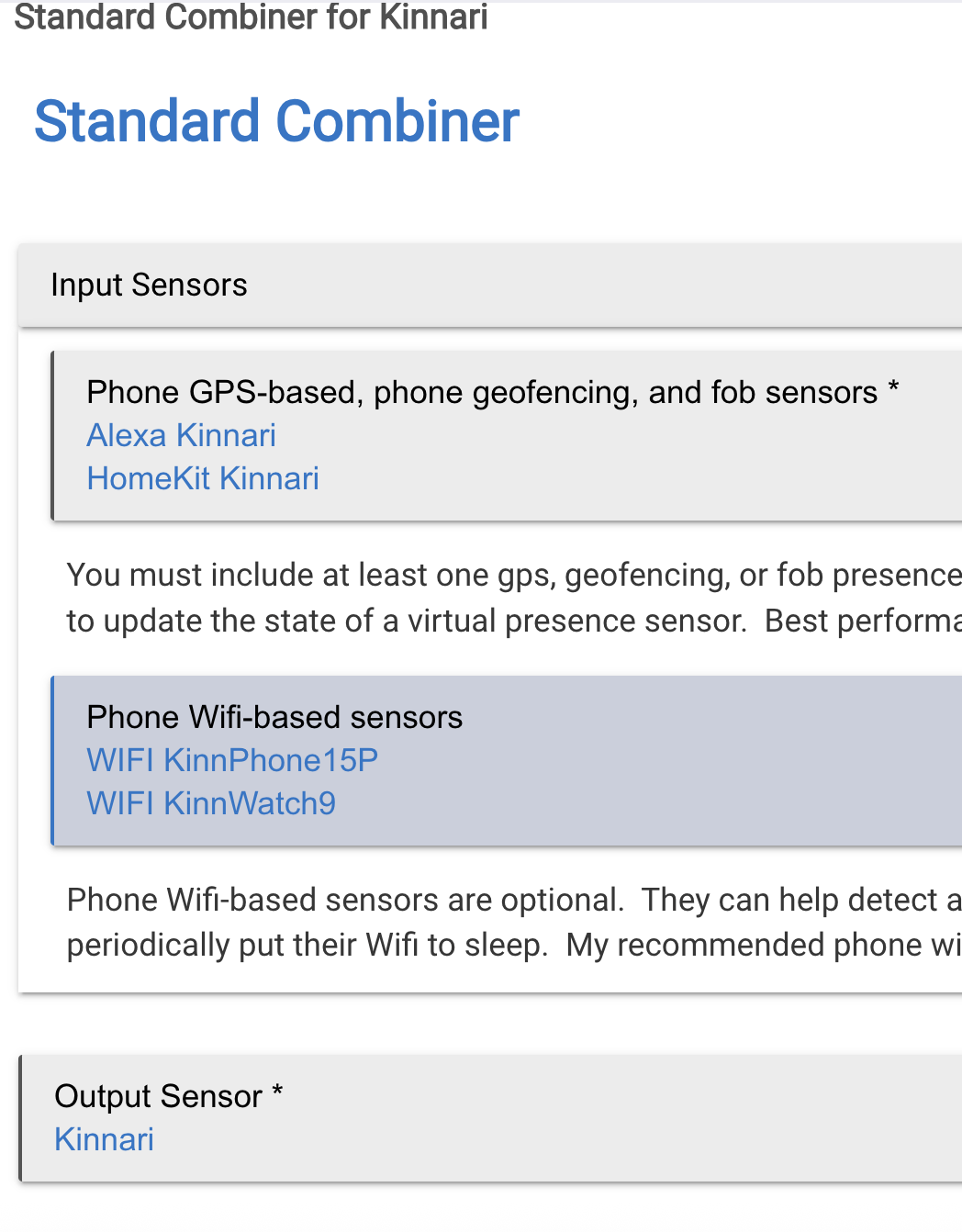Viewport: 962px width, 1232px height.
Task: Open the Phone Wifi-based sensors selector label
Action: pos(274,717)
